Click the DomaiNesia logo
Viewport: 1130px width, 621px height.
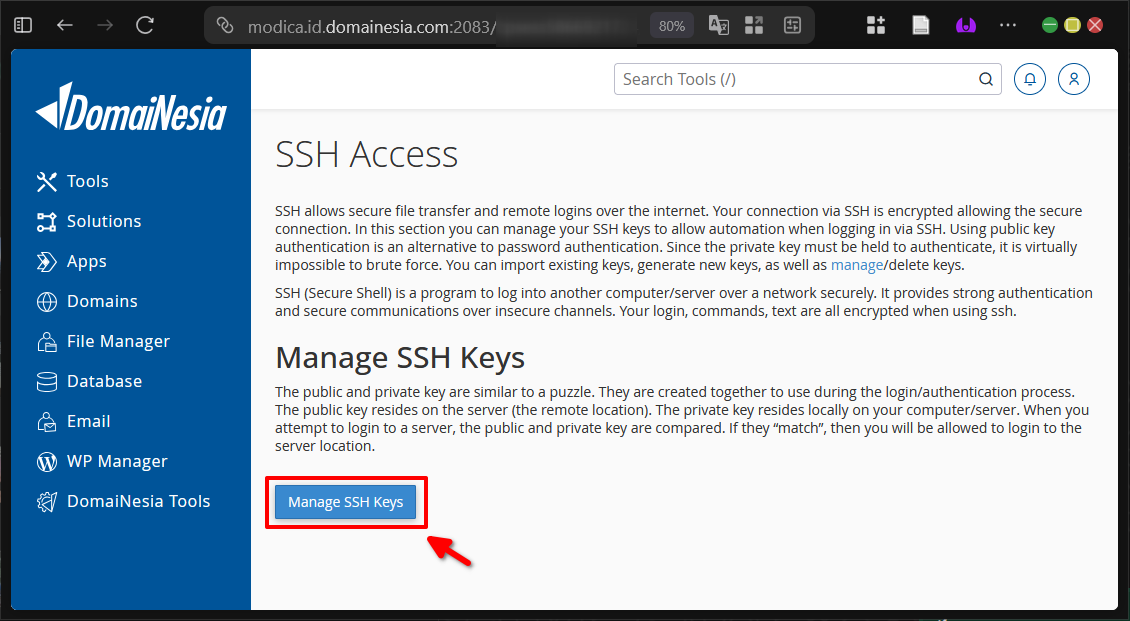131,109
